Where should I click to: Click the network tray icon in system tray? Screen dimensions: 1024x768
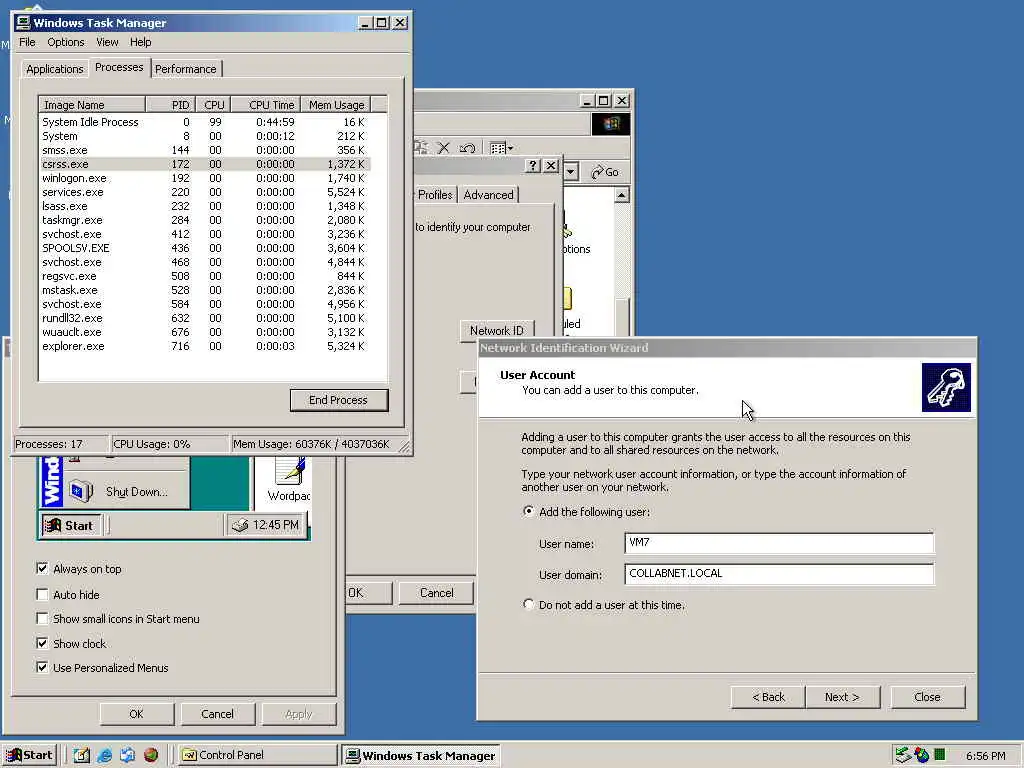[903, 755]
